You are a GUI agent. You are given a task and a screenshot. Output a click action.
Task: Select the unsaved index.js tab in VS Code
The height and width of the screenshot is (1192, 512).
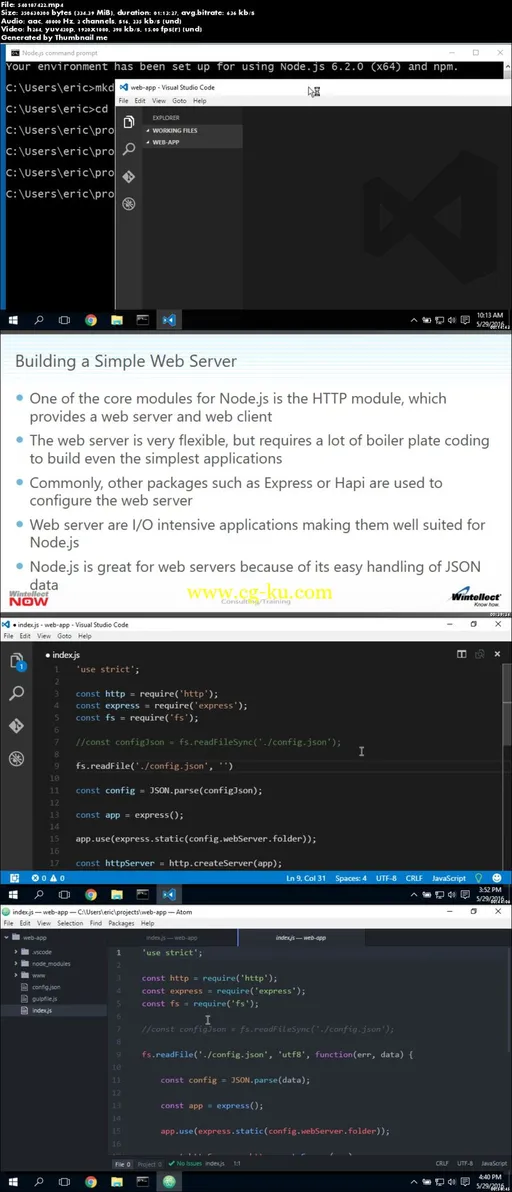click(63, 655)
